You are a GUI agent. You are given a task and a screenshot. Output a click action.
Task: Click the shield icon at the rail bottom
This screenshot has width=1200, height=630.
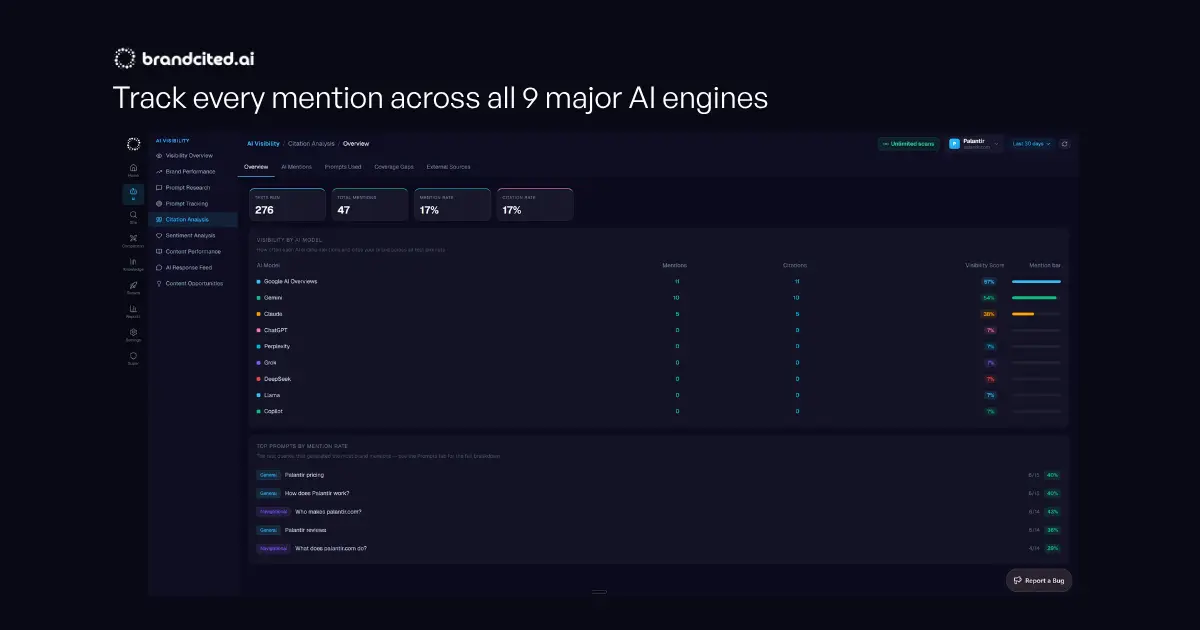(133, 357)
